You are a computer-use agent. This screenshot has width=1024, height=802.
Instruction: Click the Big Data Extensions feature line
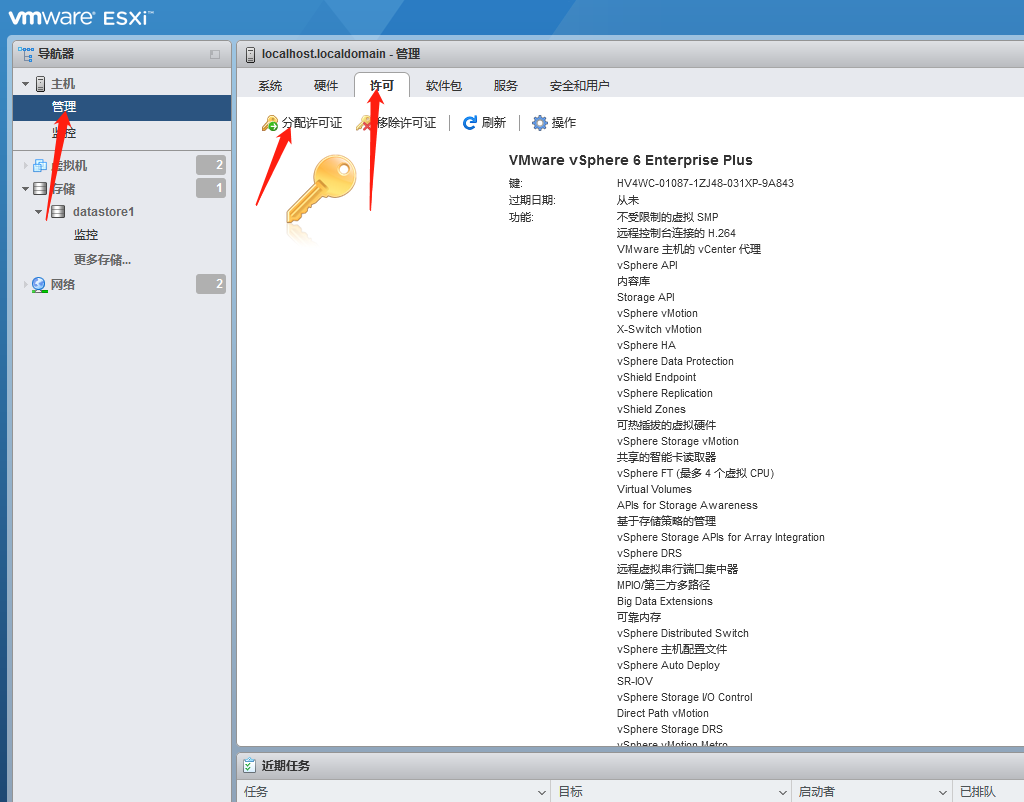664,602
